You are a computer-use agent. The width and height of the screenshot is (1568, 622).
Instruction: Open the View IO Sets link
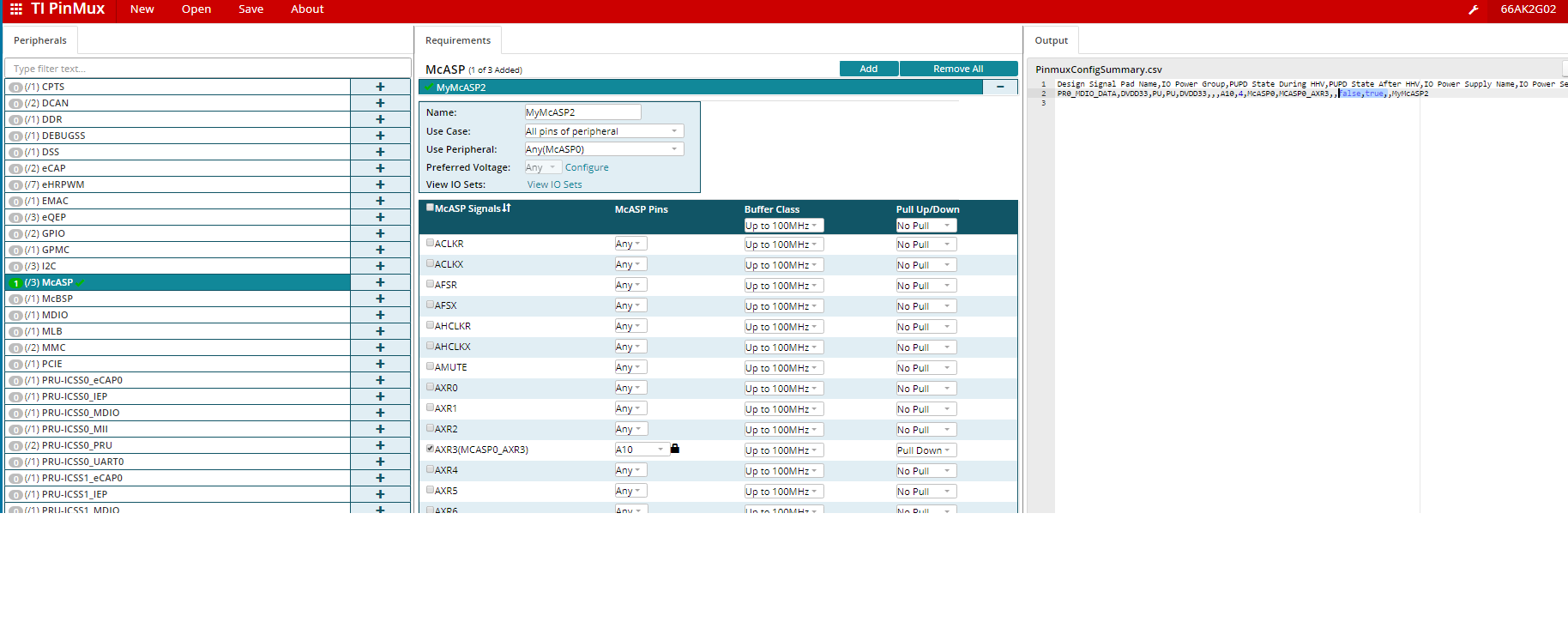[554, 184]
